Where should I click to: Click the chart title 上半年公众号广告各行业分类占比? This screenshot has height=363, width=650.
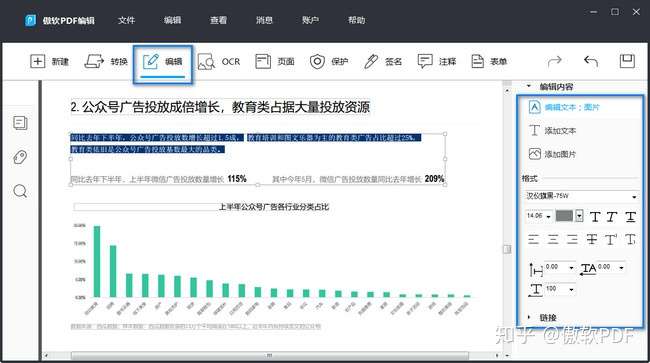[274, 207]
